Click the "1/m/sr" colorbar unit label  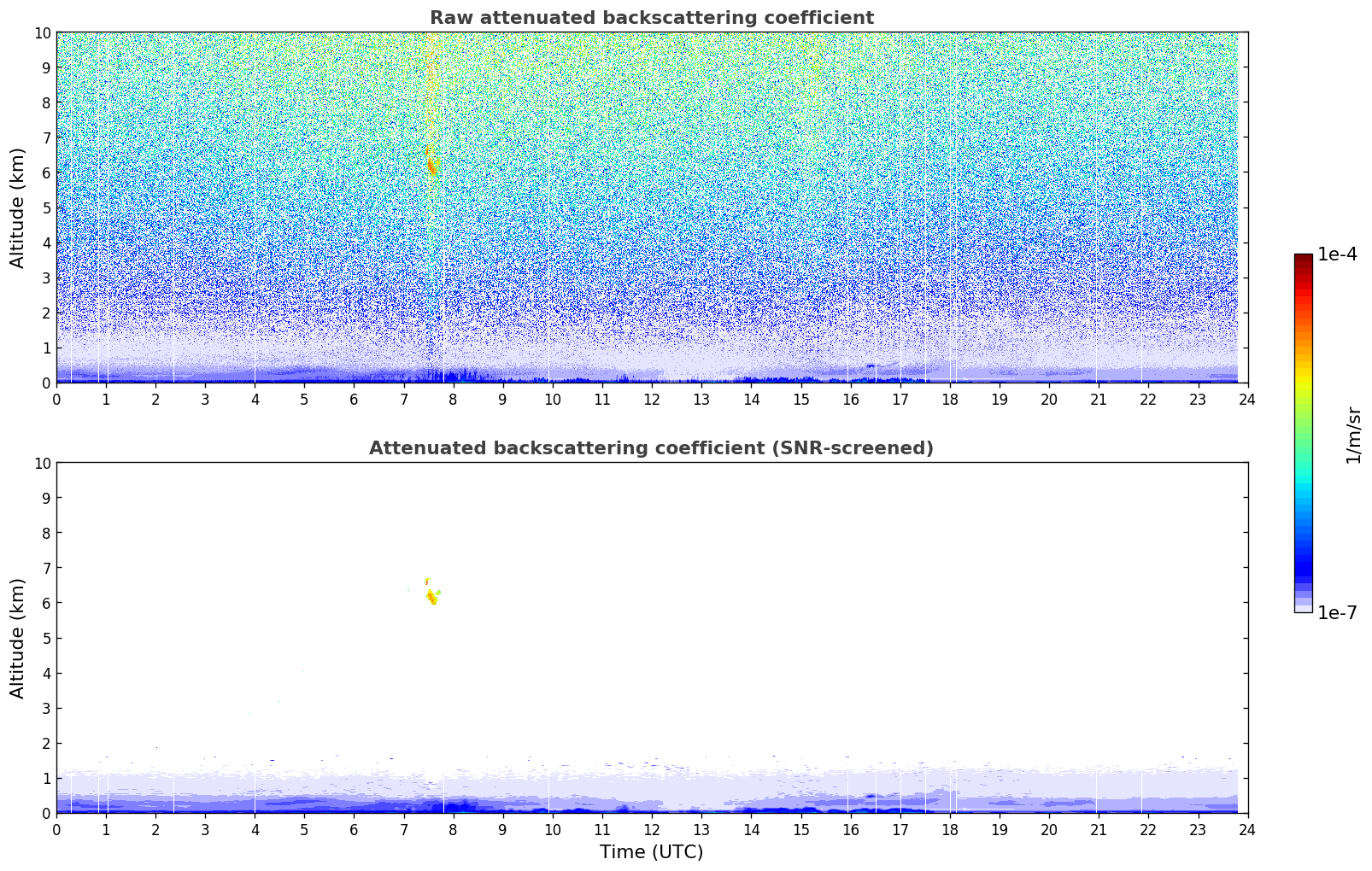click(x=1353, y=434)
